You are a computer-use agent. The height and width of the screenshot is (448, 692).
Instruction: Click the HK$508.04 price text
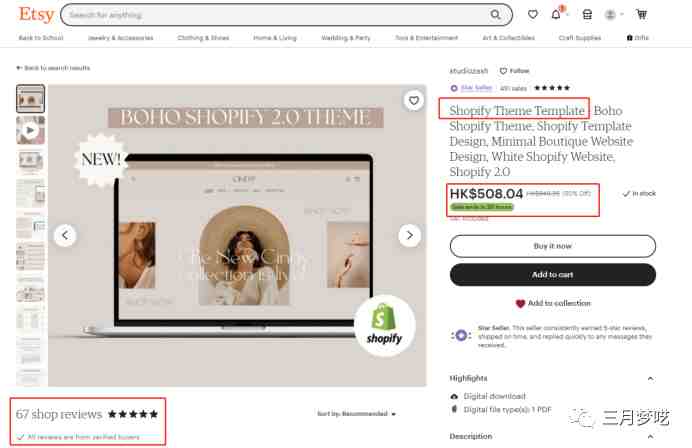click(x=486, y=193)
